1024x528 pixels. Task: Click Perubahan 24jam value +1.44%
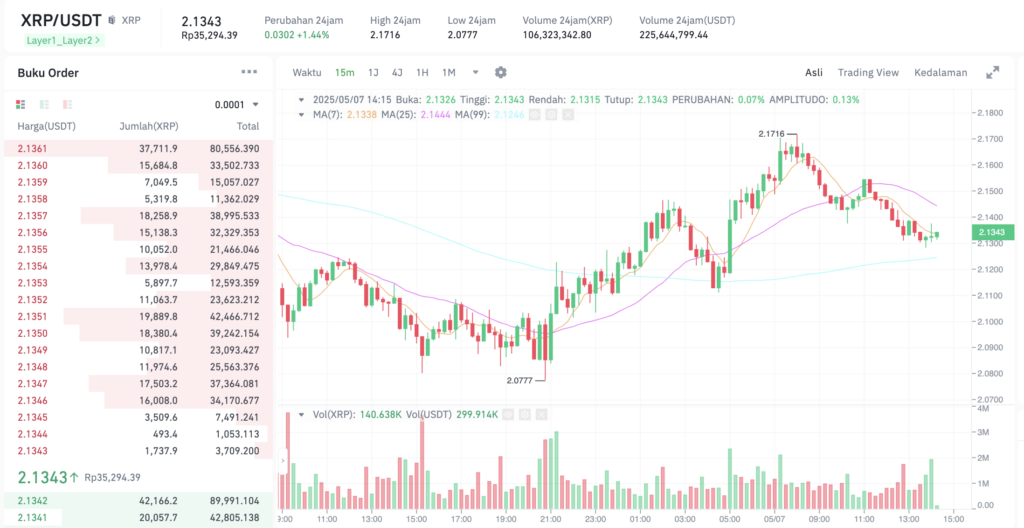pyautogui.click(x=313, y=35)
